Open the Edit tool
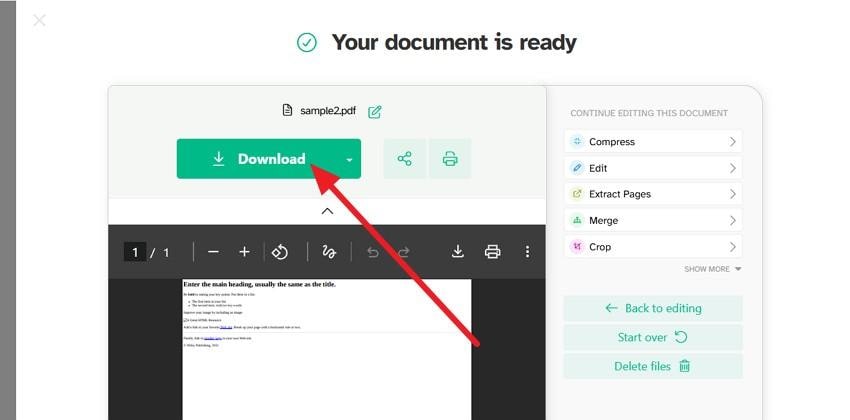Screen dimensions: 850x420 coord(653,168)
